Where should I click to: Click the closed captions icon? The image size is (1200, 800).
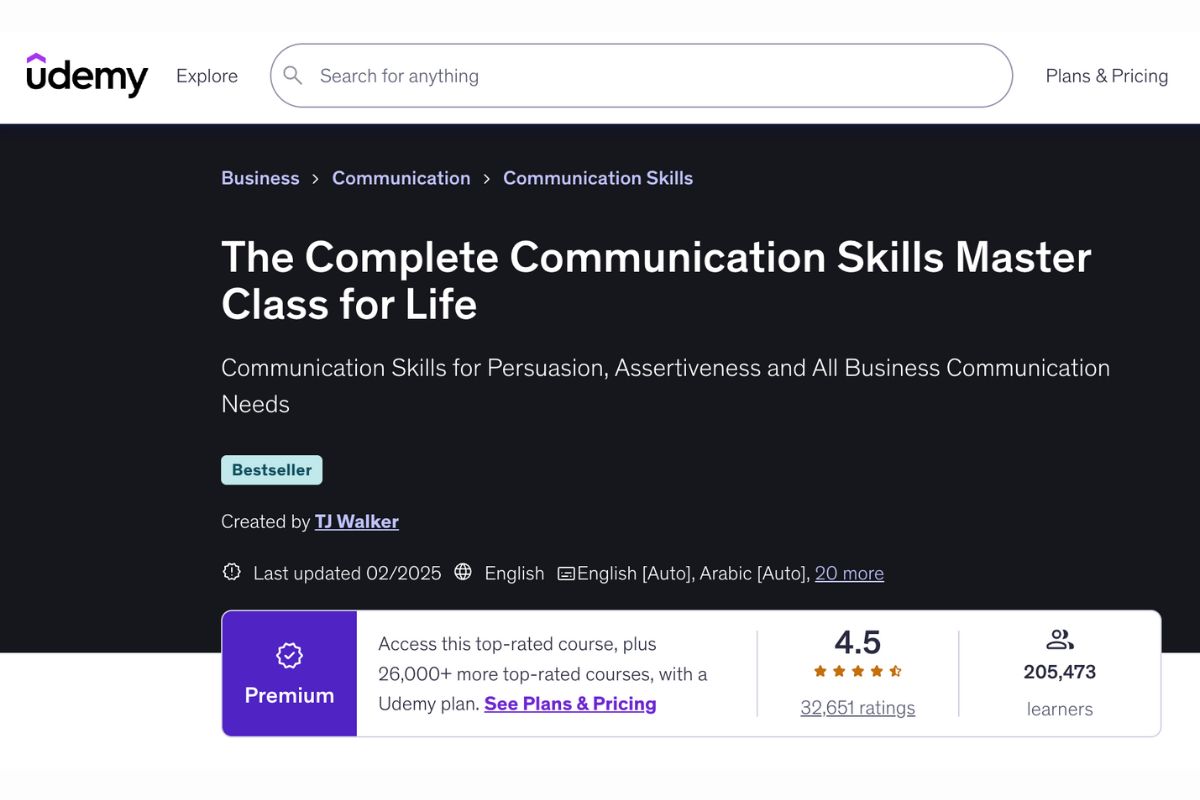tap(566, 574)
